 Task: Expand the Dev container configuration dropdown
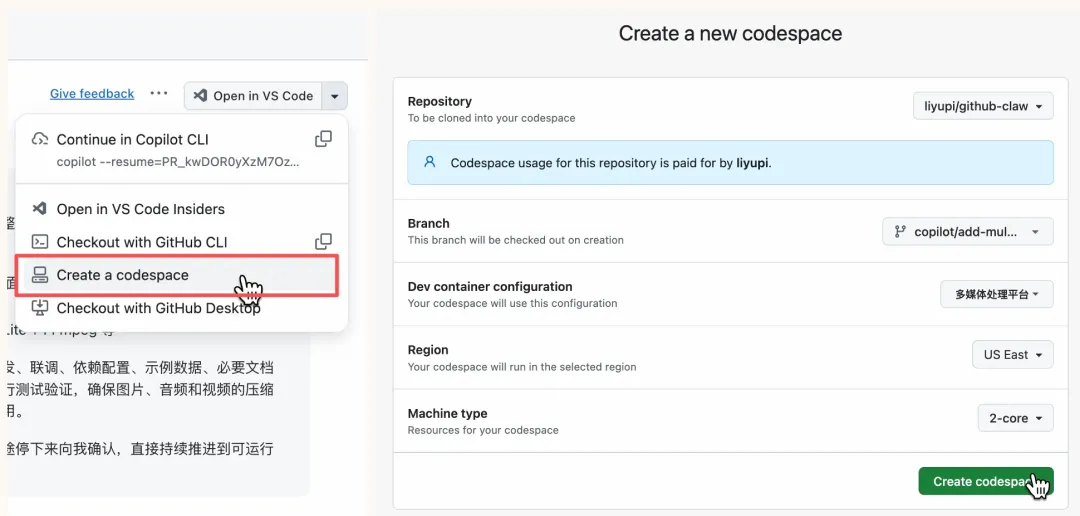(996, 294)
